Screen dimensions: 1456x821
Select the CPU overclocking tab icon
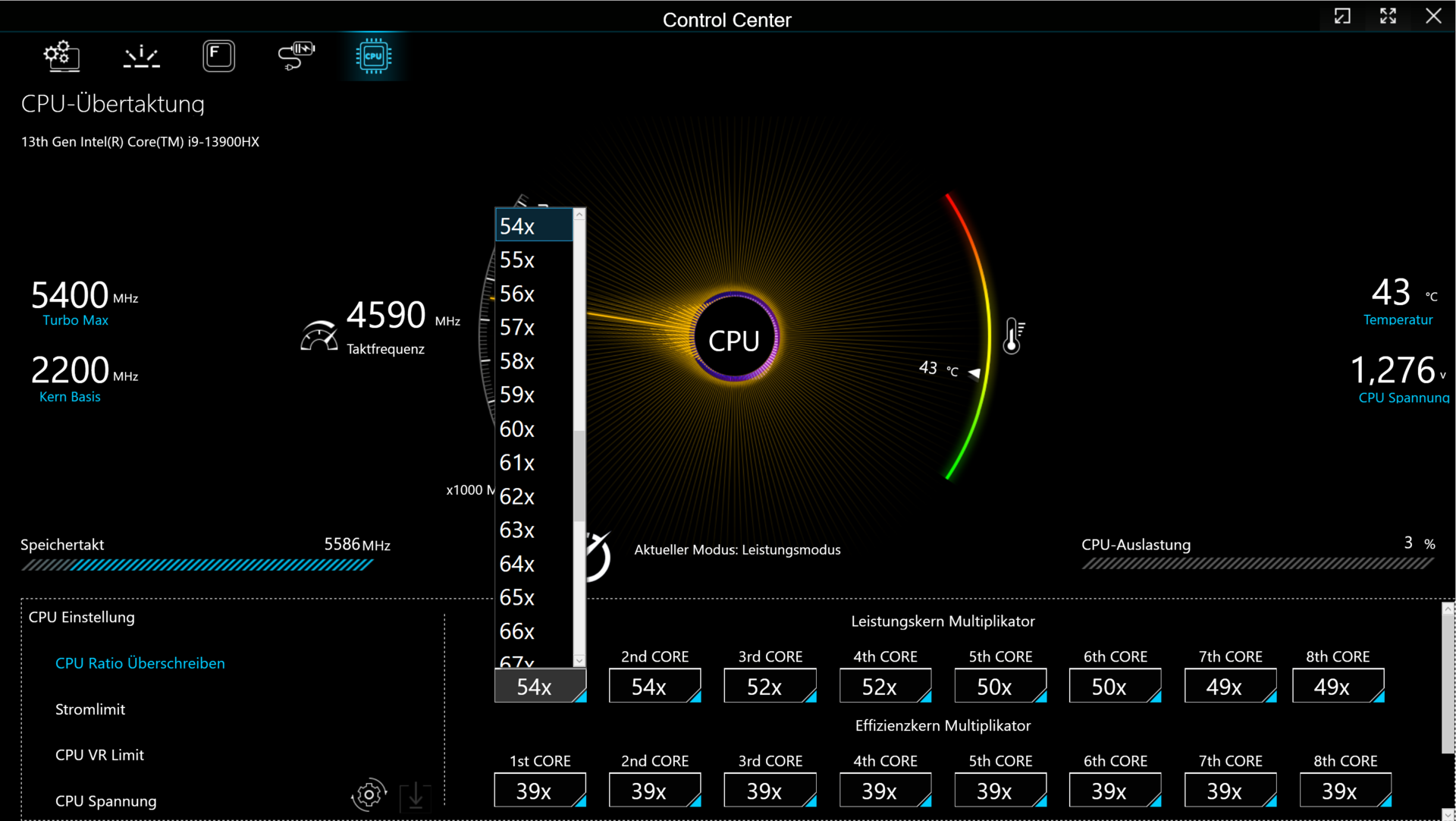[373, 56]
